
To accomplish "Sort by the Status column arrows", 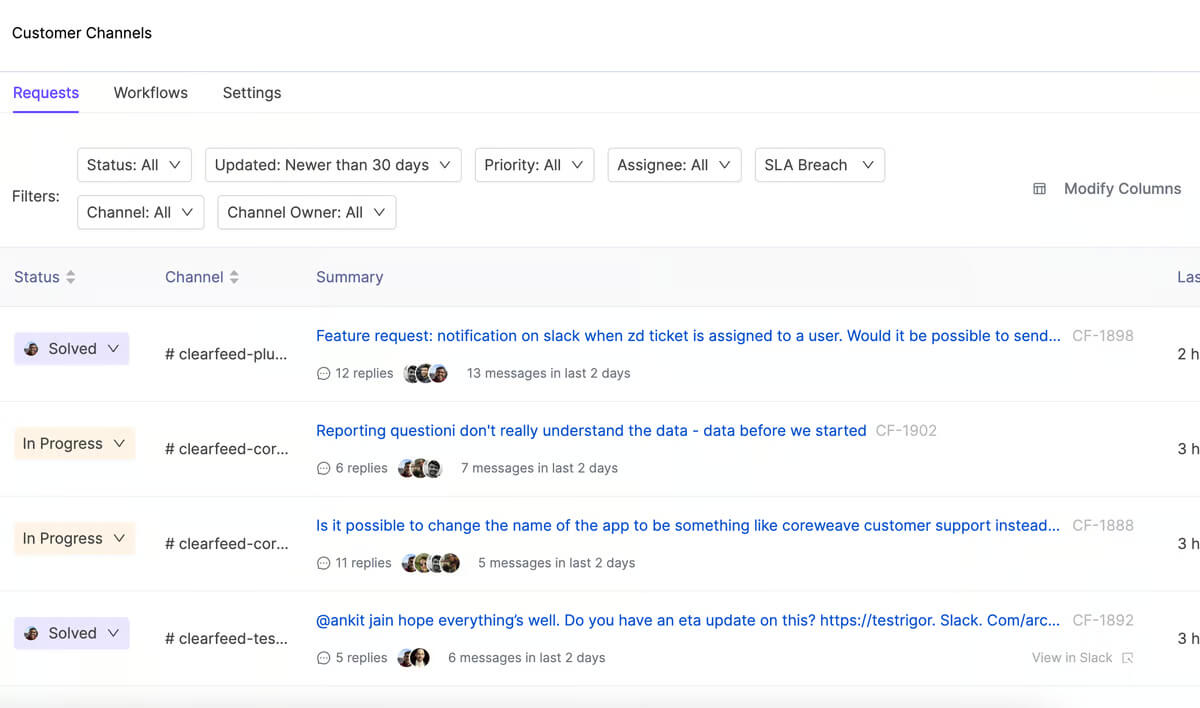I will click(x=71, y=277).
